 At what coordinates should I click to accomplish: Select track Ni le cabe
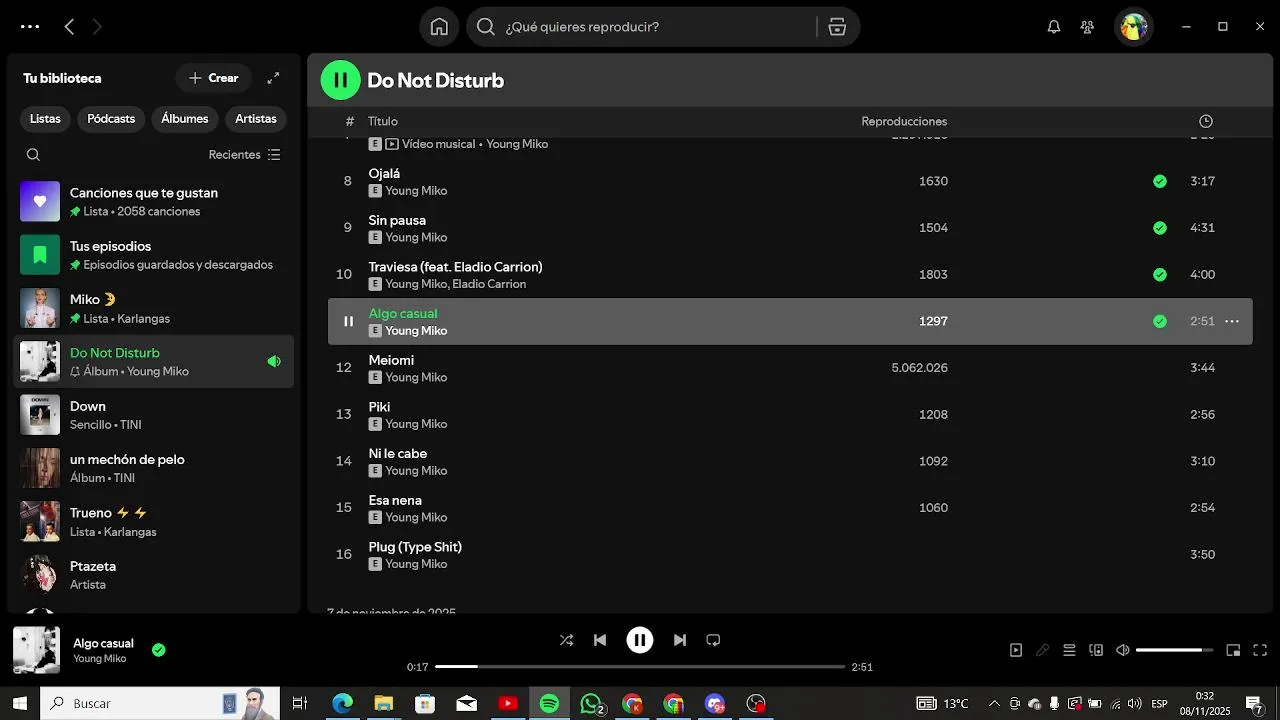click(790, 461)
